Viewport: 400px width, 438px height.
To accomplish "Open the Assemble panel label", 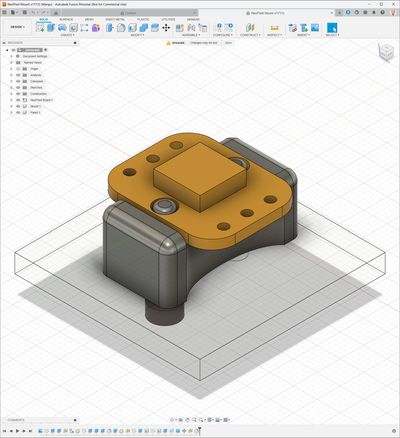I will tap(191, 35).
